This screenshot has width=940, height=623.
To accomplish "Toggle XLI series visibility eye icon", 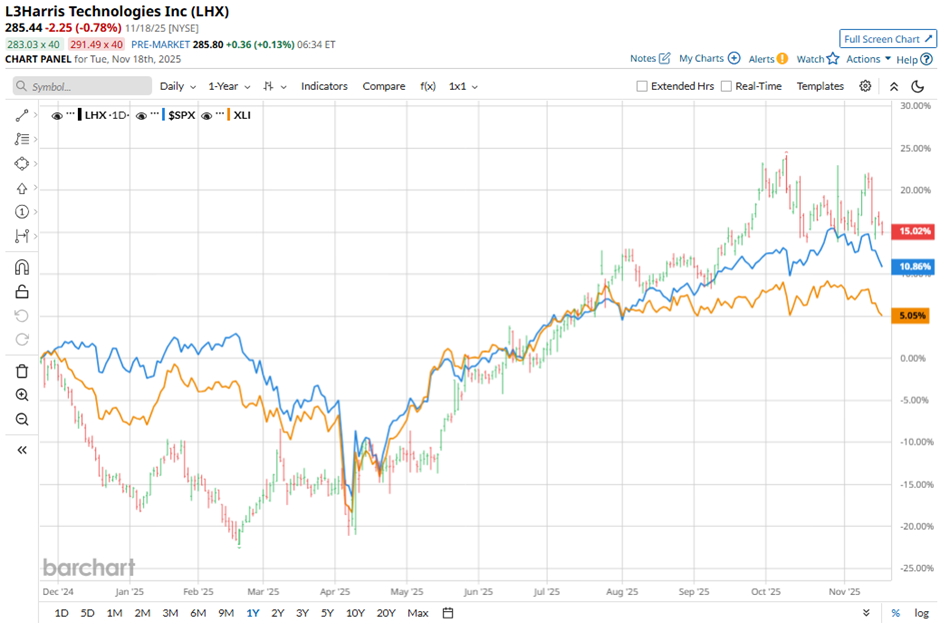I will pyautogui.click(x=207, y=116).
